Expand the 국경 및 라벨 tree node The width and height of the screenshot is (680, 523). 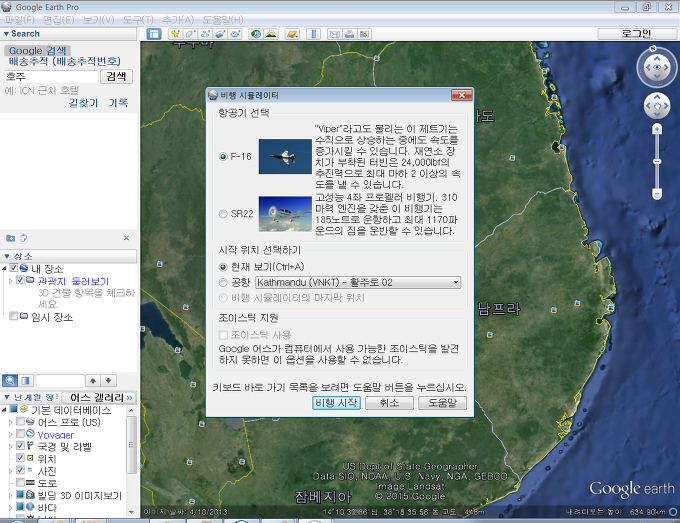point(11,446)
